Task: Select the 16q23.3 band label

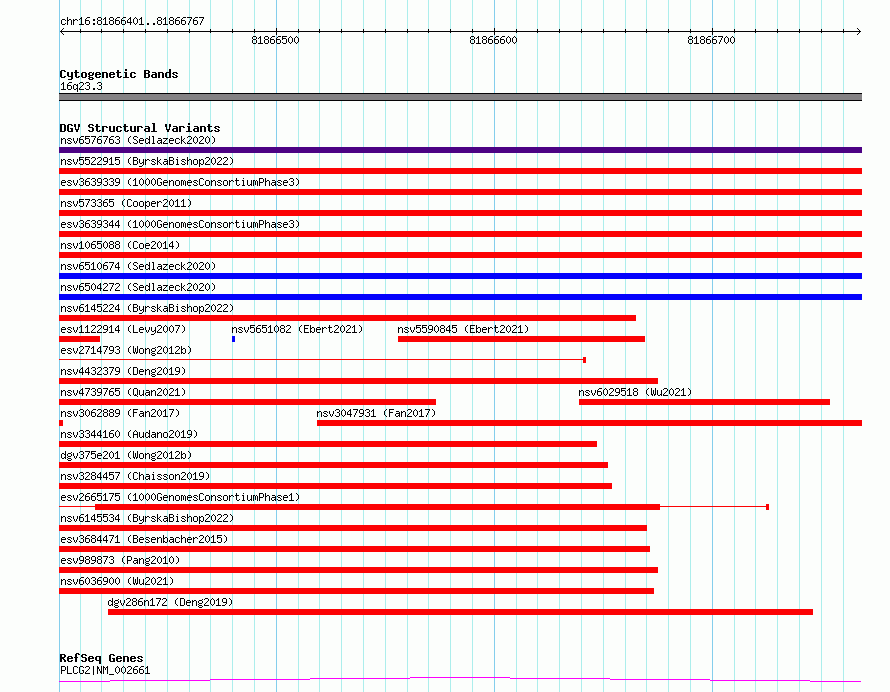Action: (x=81, y=86)
